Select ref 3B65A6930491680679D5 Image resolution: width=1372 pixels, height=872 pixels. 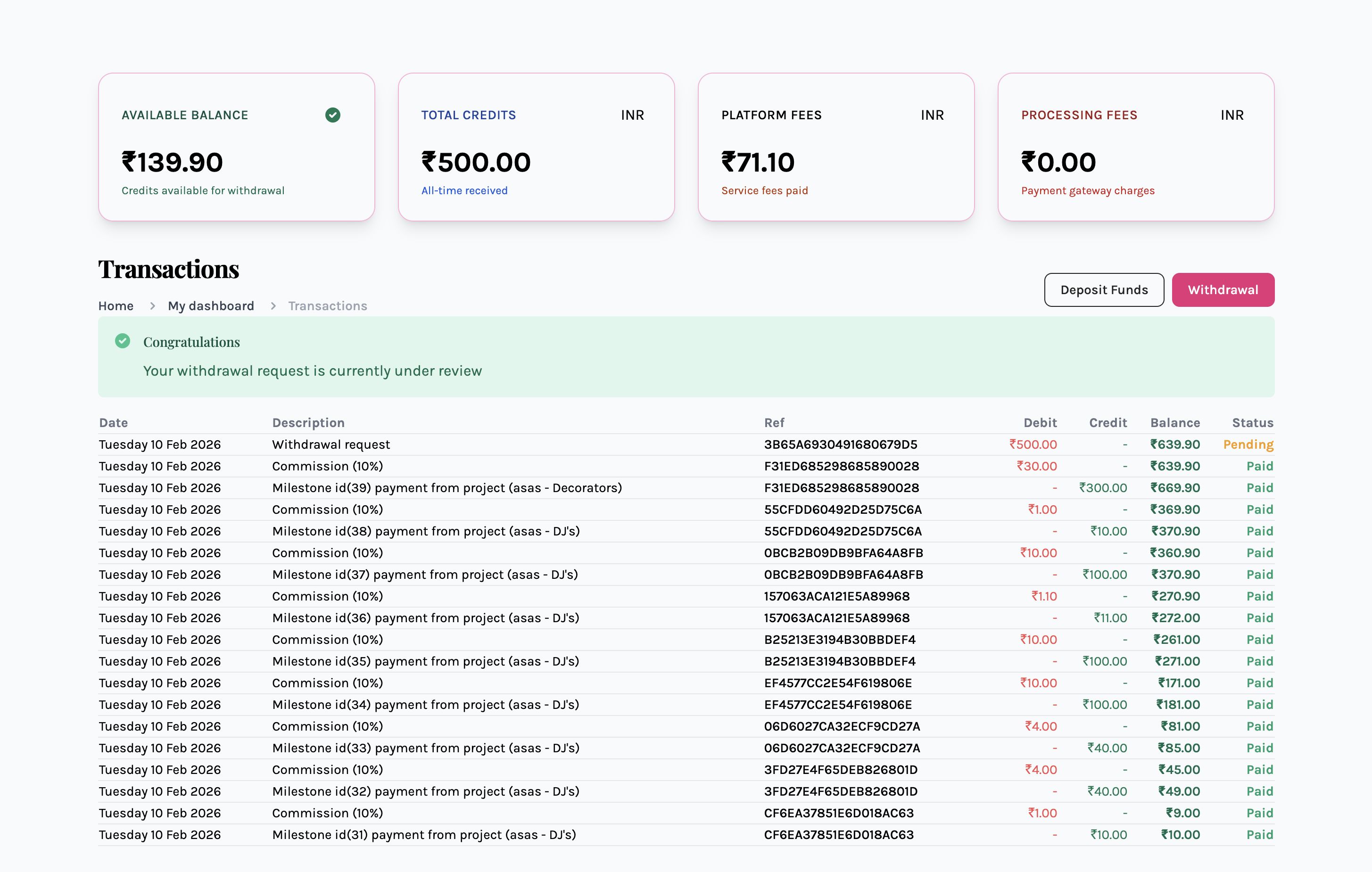pos(840,444)
